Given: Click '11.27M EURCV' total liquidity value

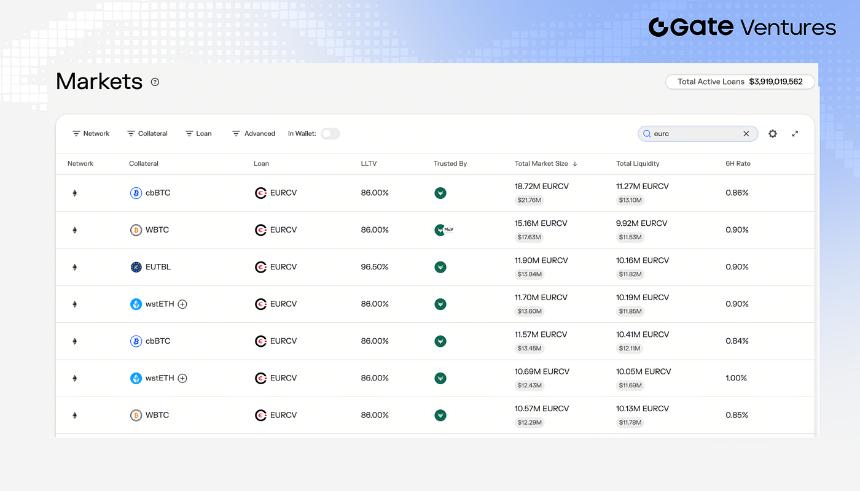Looking at the screenshot, I should point(642,186).
